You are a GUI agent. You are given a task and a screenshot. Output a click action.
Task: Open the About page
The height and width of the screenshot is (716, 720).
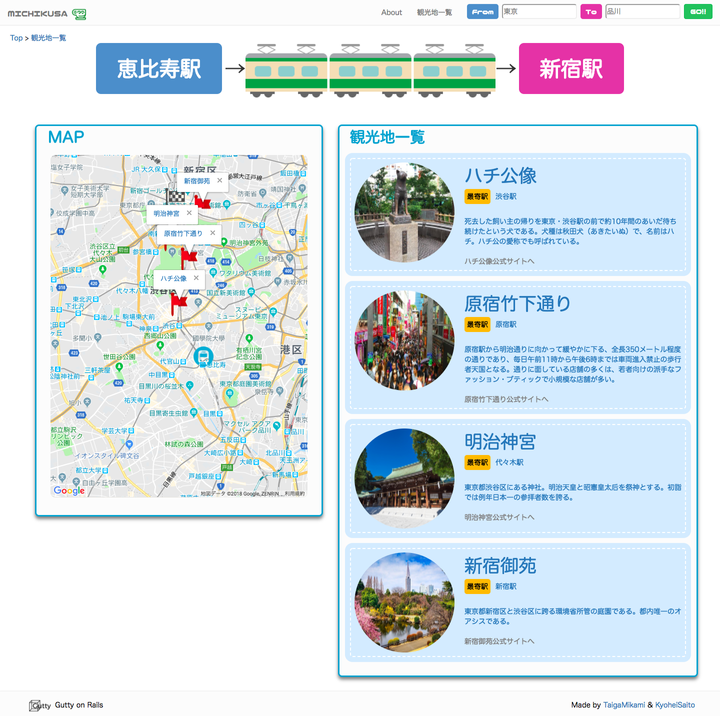[391, 12]
